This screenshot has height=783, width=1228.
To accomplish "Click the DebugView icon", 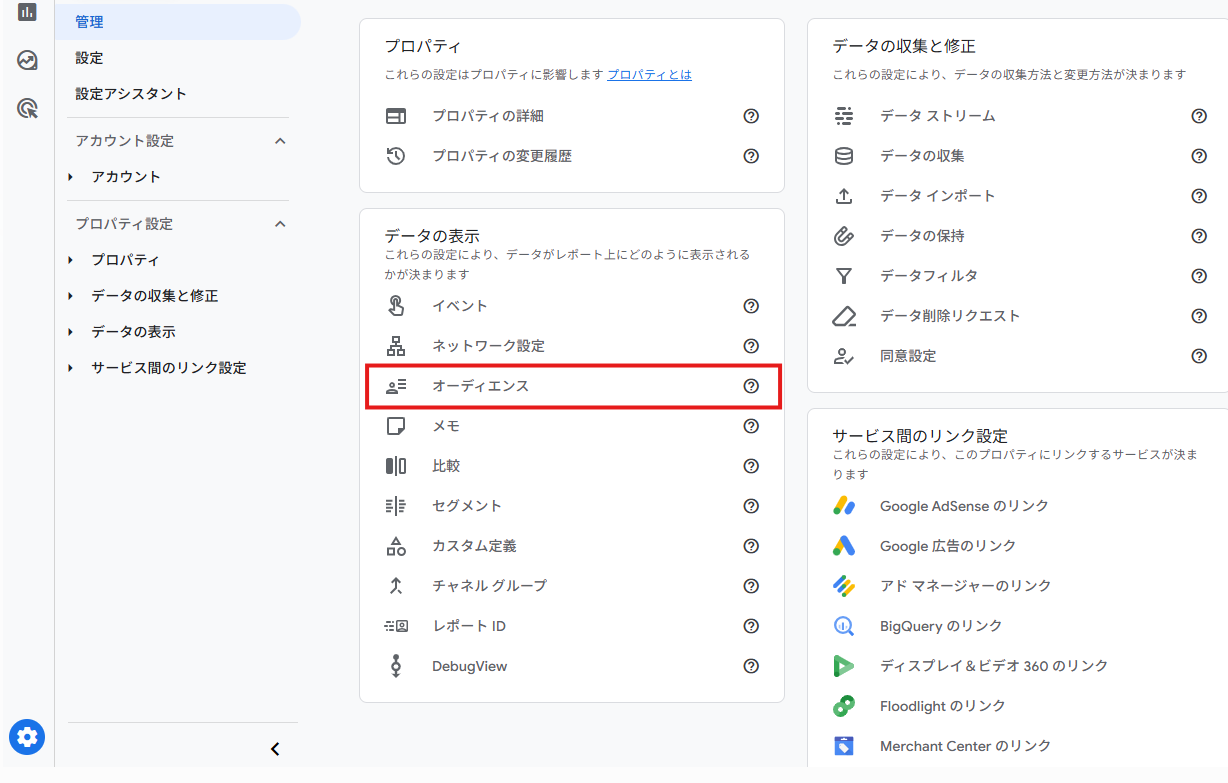I will coord(396,666).
